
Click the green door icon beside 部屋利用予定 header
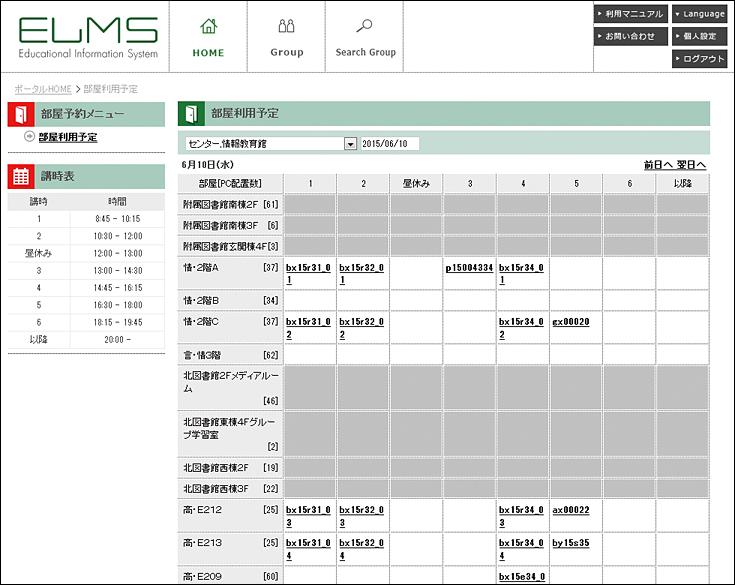click(191, 113)
